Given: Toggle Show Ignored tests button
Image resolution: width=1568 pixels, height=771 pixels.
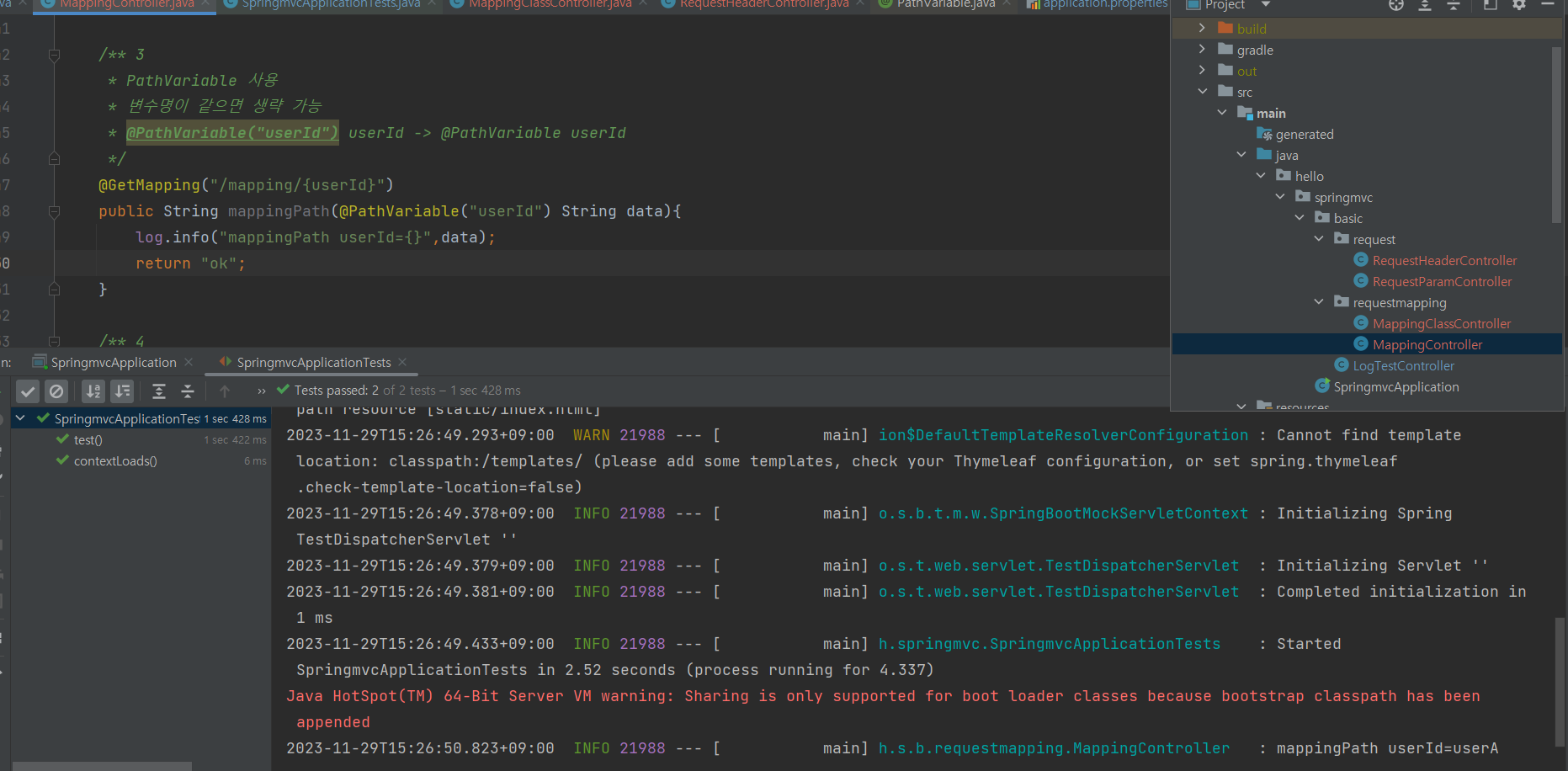Looking at the screenshot, I should click(x=56, y=391).
